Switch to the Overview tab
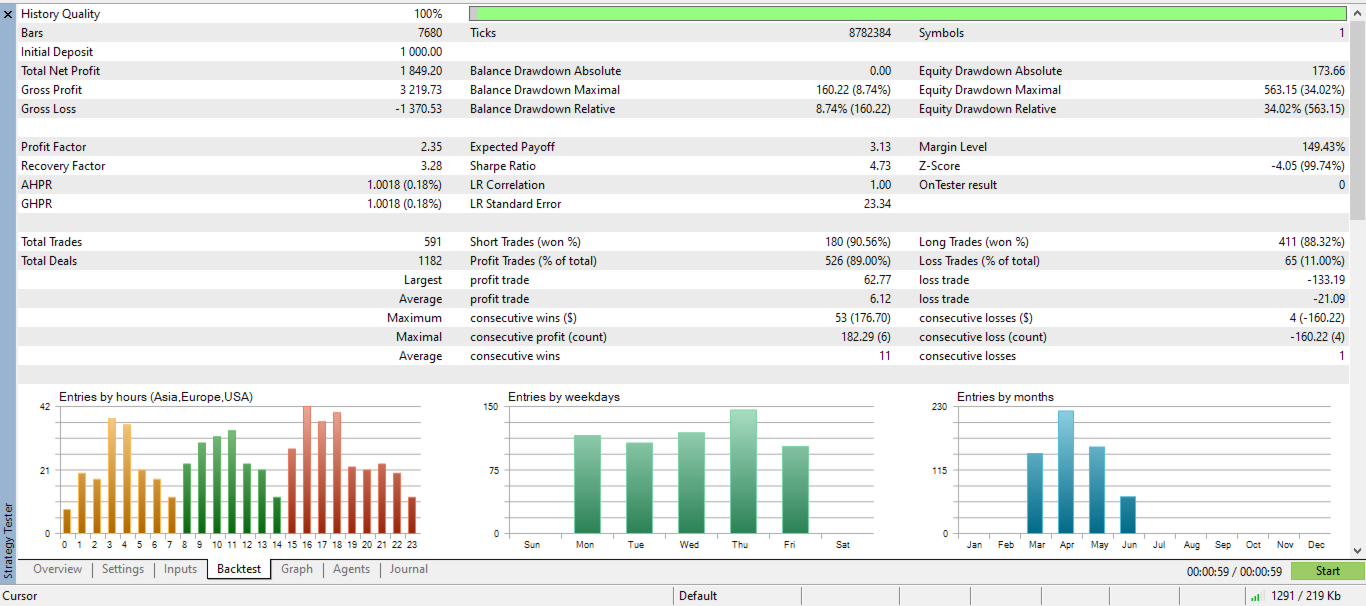 (57, 569)
